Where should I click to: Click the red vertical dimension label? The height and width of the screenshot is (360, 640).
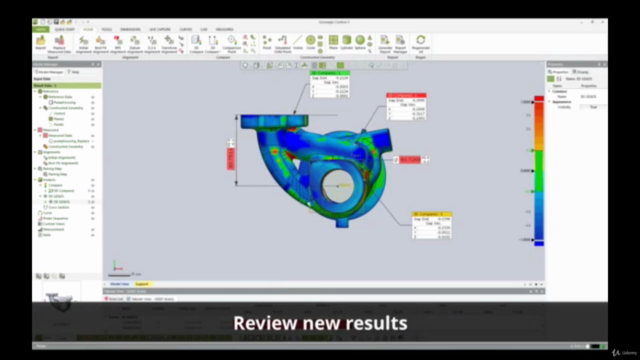[231, 159]
